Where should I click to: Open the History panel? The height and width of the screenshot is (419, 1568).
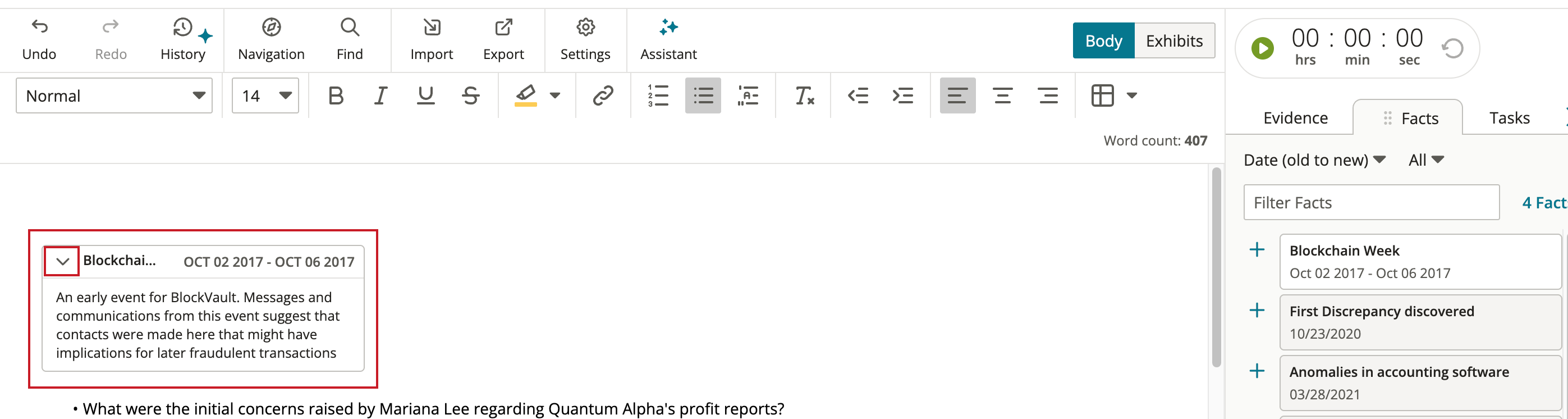point(183,40)
